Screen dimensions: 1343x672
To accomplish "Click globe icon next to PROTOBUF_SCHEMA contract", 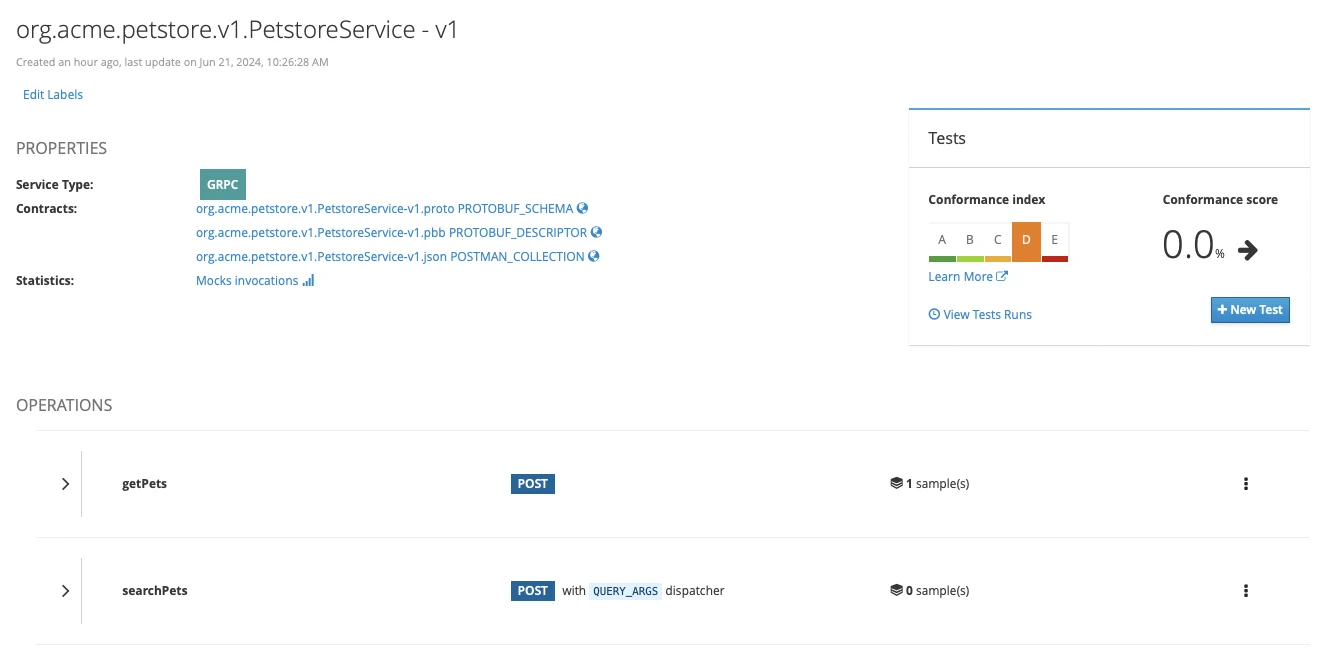I will pos(582,209).
